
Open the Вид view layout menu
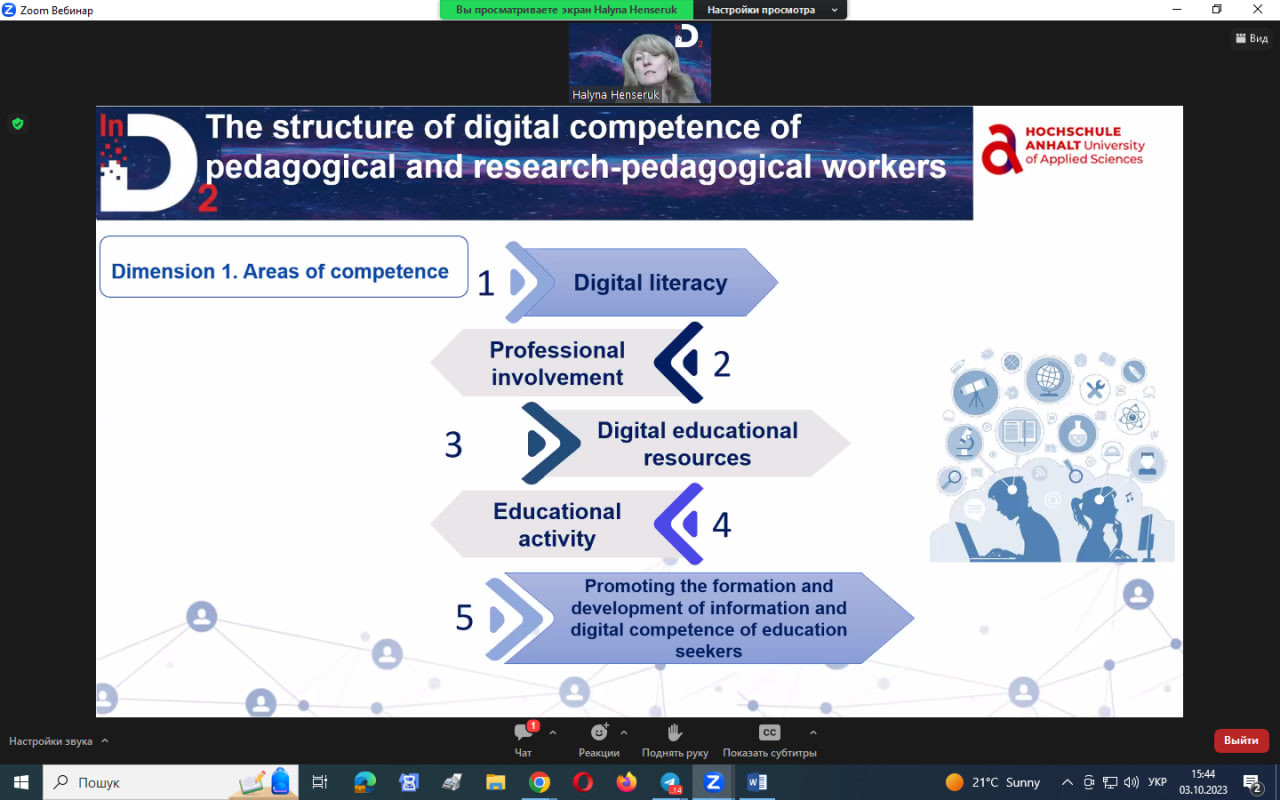coord(1252,39)
